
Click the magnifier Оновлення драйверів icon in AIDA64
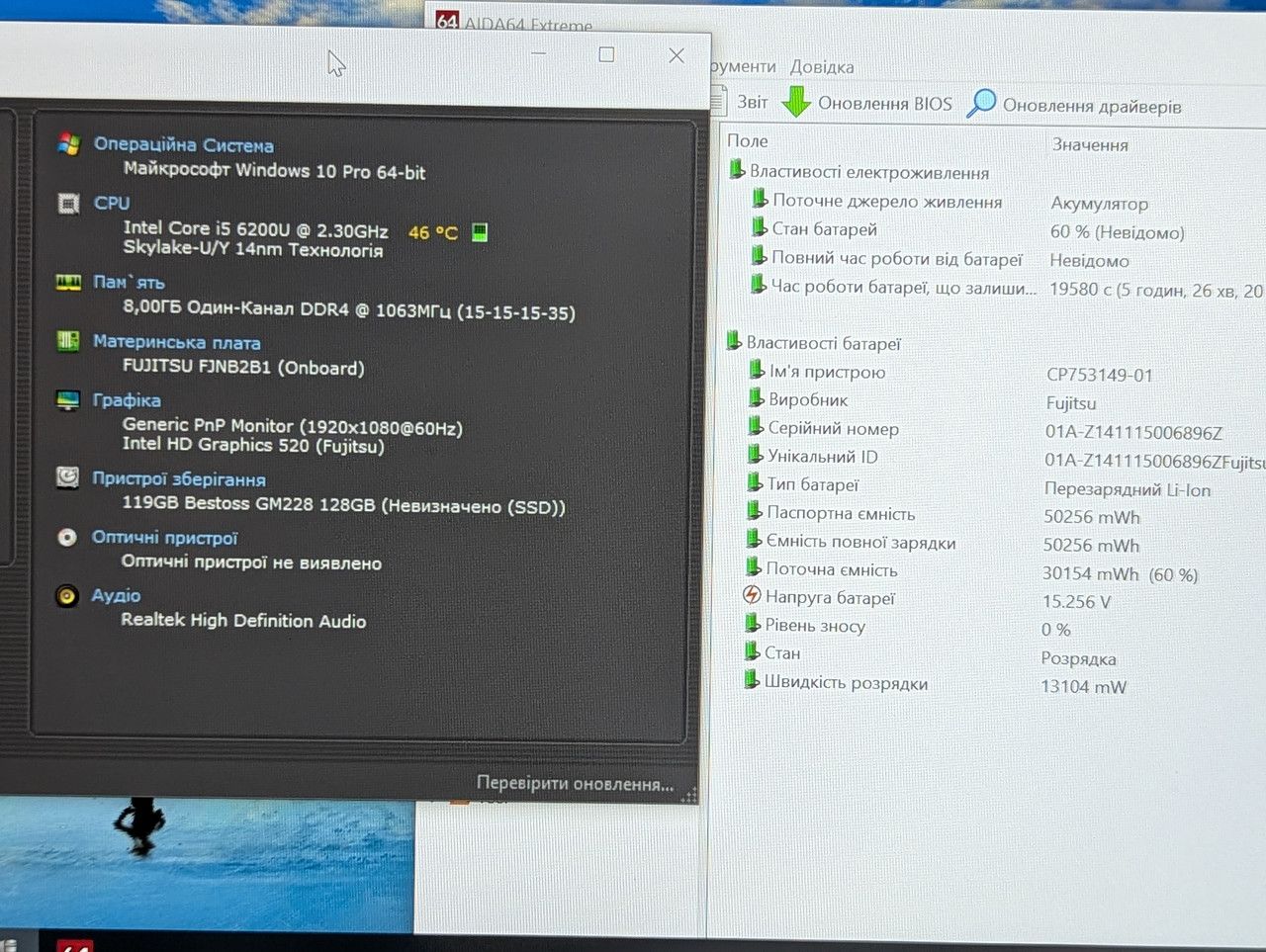[x=981, y=103]
